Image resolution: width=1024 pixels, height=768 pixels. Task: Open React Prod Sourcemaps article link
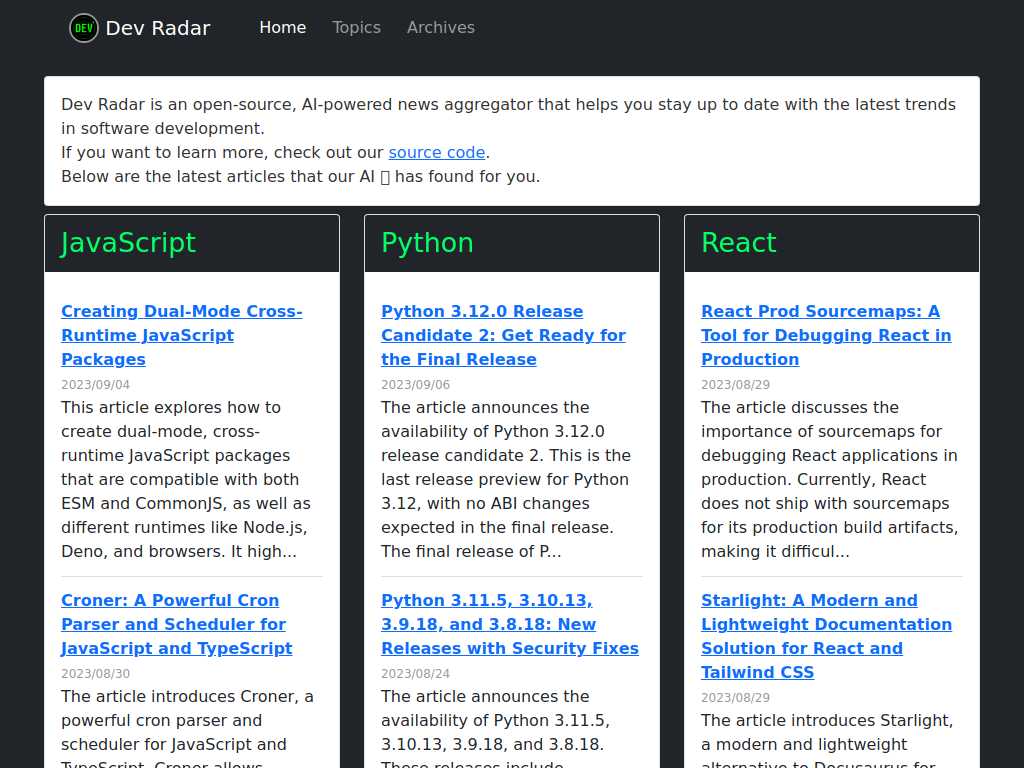click(x=826, y=335)
